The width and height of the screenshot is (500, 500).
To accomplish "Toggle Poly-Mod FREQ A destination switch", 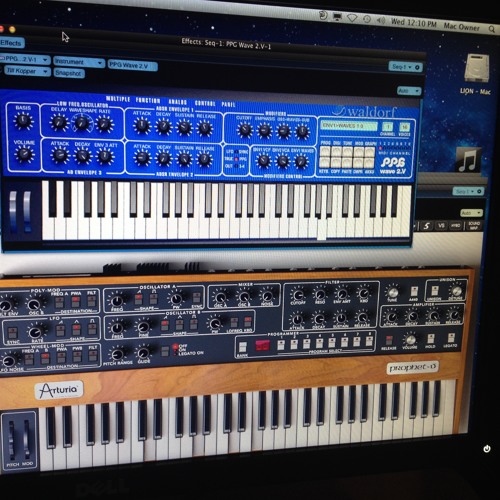I will coord(60,302).
